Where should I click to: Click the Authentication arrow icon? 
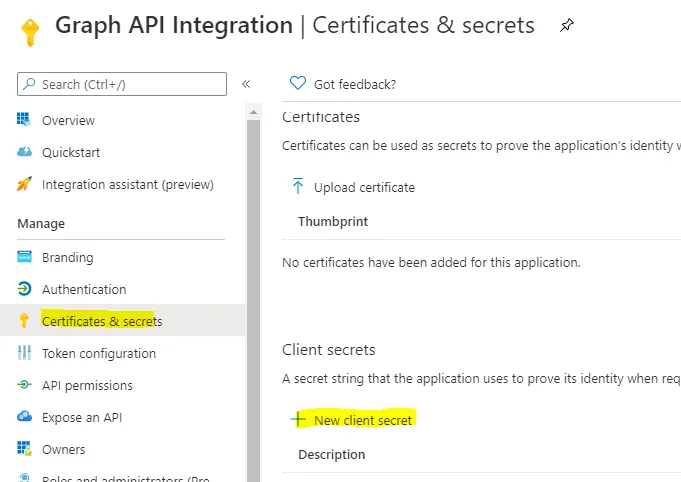(24, 288)
